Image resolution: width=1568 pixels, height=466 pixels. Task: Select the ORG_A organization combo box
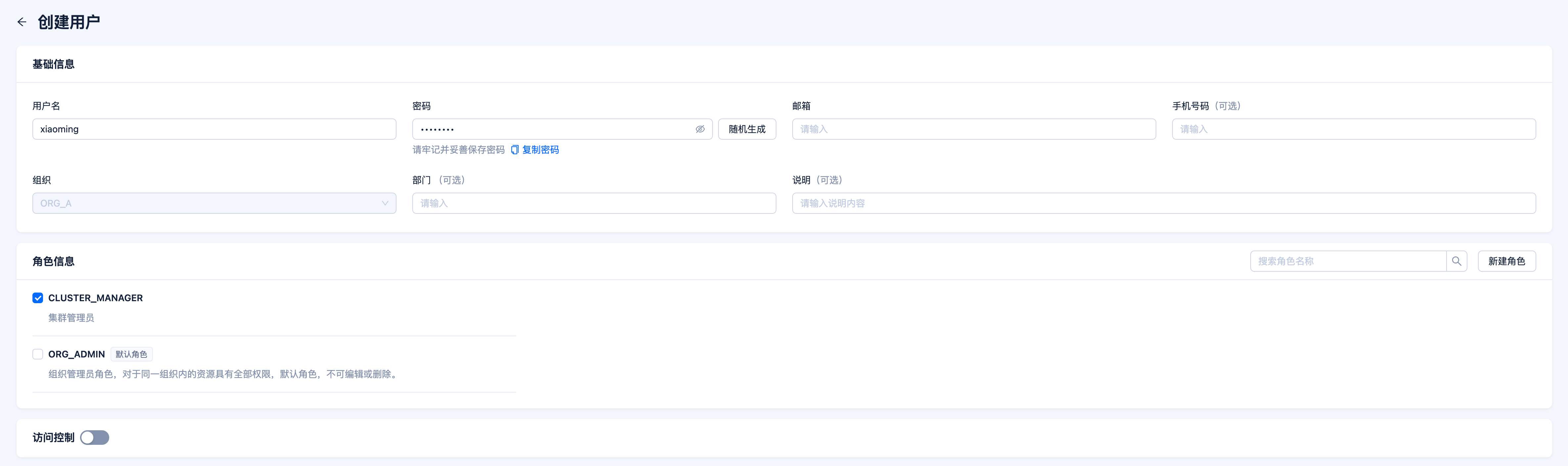(214, 203)
